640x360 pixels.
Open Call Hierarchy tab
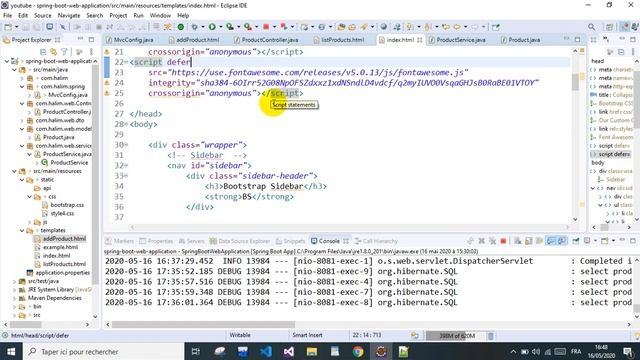pos(376,241)
